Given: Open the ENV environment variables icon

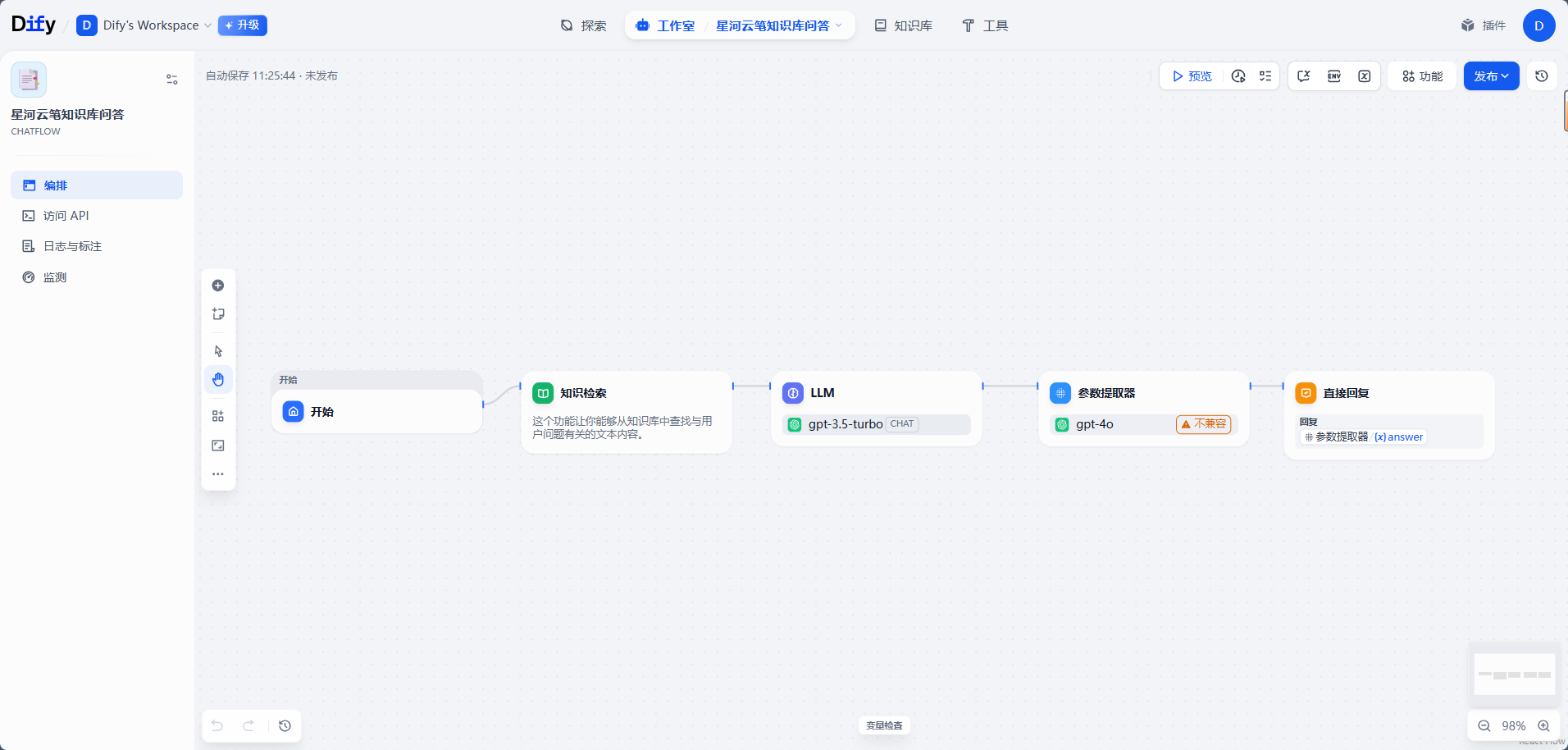Looking at the screenshot, I should (x=1334, y=76).
